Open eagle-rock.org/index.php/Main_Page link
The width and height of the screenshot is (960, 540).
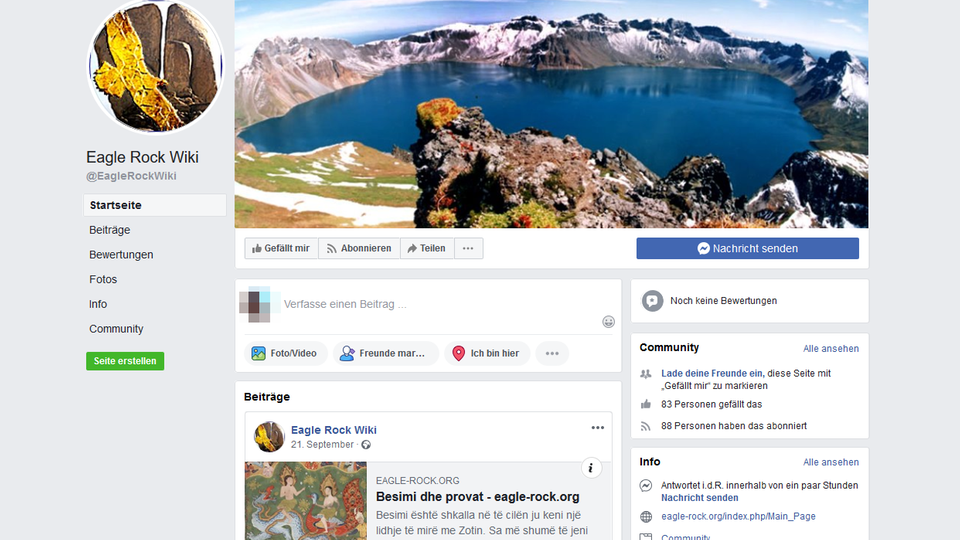738,516
